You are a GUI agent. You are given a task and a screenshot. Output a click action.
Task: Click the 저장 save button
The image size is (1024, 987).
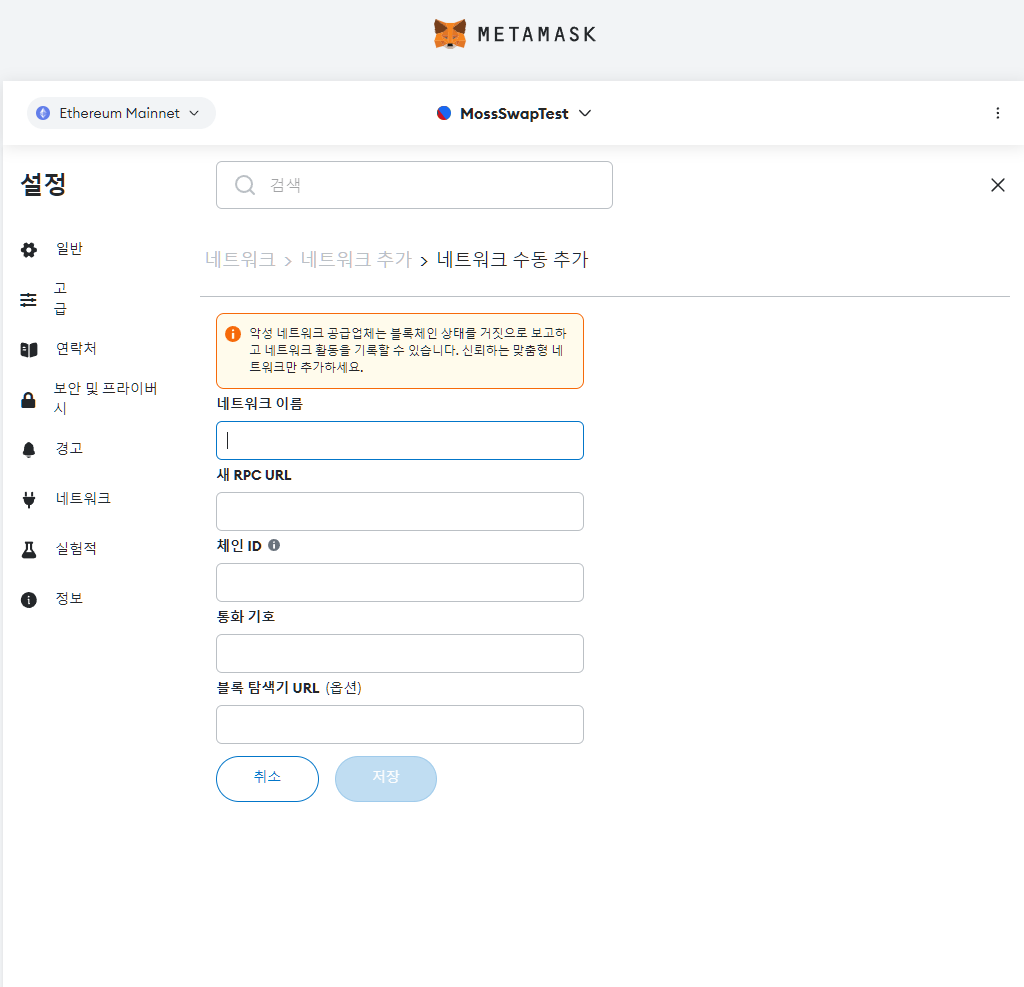tap(385, 779)
